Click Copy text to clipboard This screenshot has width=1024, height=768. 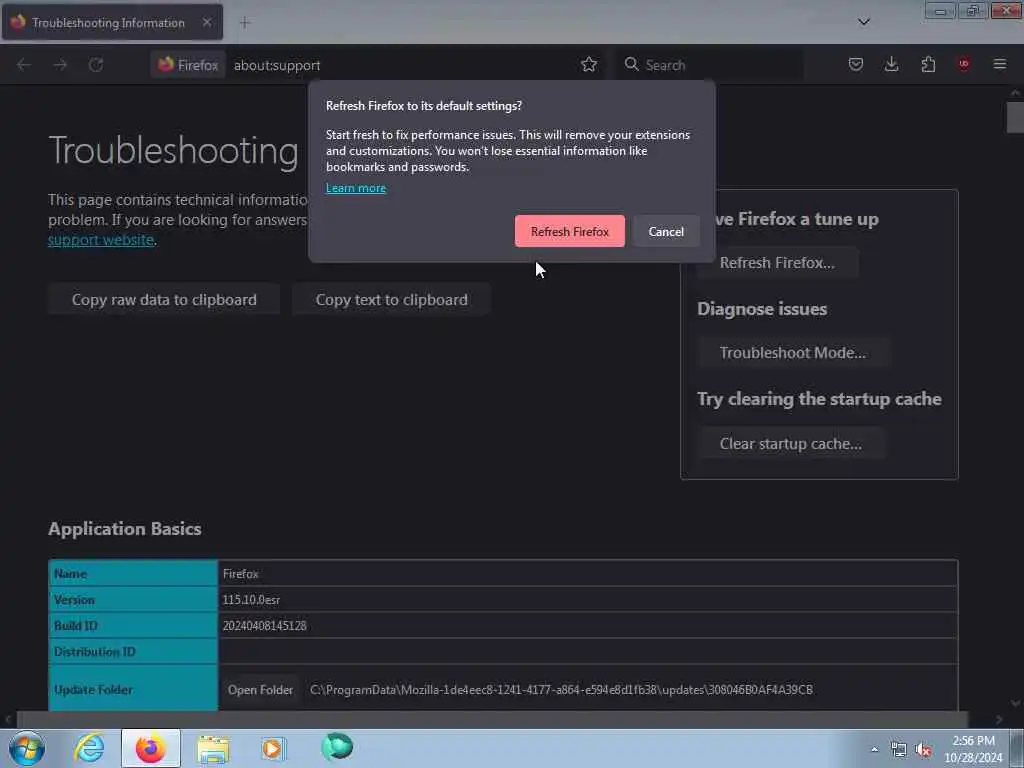(391, 300)
